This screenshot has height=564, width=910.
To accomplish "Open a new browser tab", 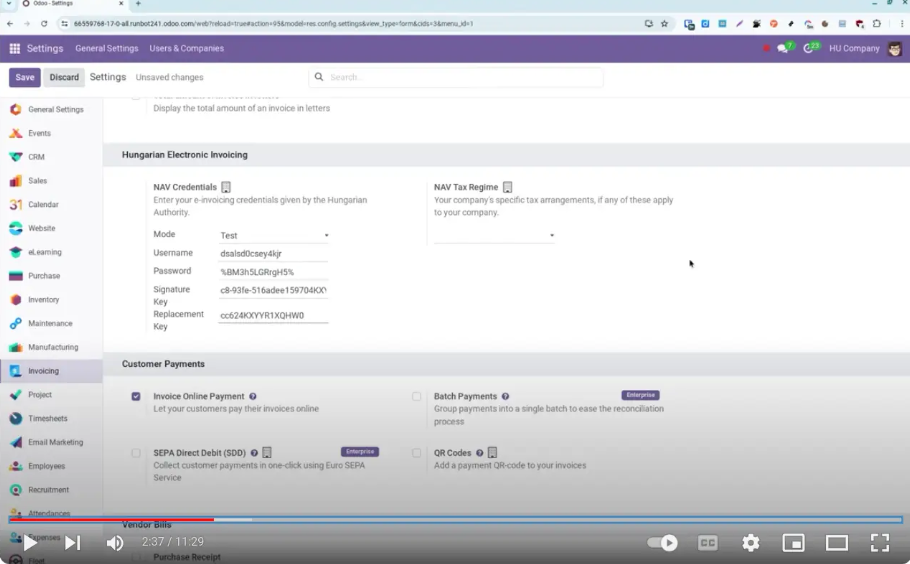I will (138, 3).
